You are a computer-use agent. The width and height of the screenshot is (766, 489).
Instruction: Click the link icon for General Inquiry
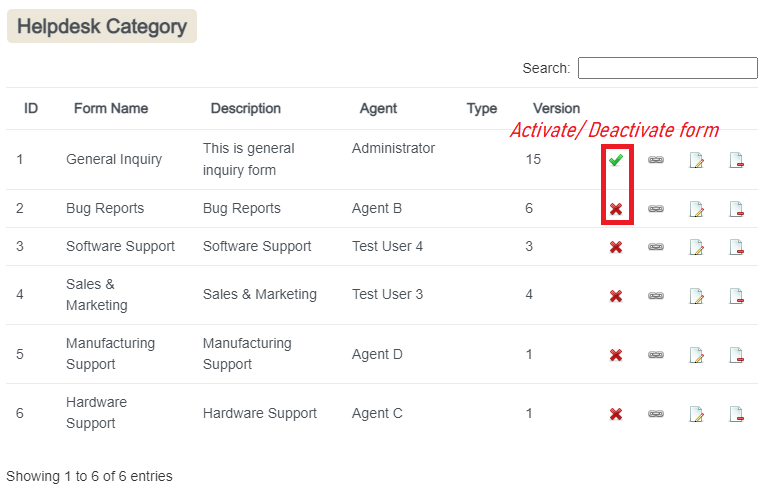click(656, 160)
